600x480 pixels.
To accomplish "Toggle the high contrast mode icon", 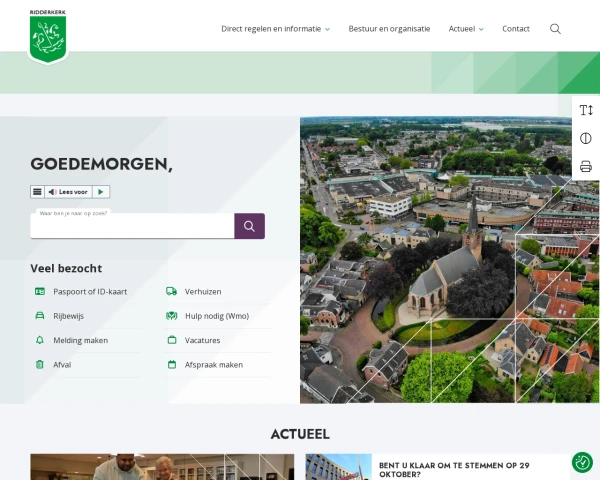I will point(586,138).
